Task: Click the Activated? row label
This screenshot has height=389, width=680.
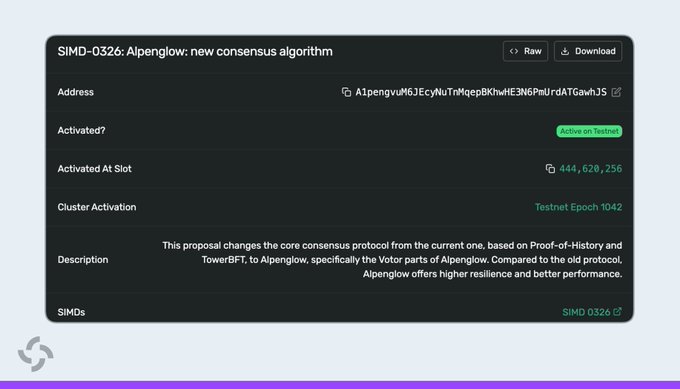Action: tap(81, 131)
